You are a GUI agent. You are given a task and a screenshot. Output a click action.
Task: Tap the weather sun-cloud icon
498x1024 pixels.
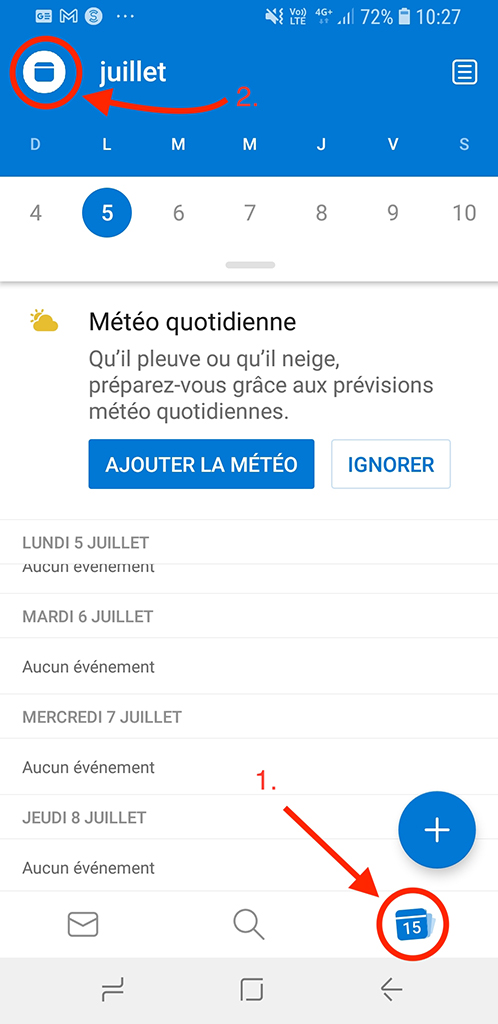44,321
